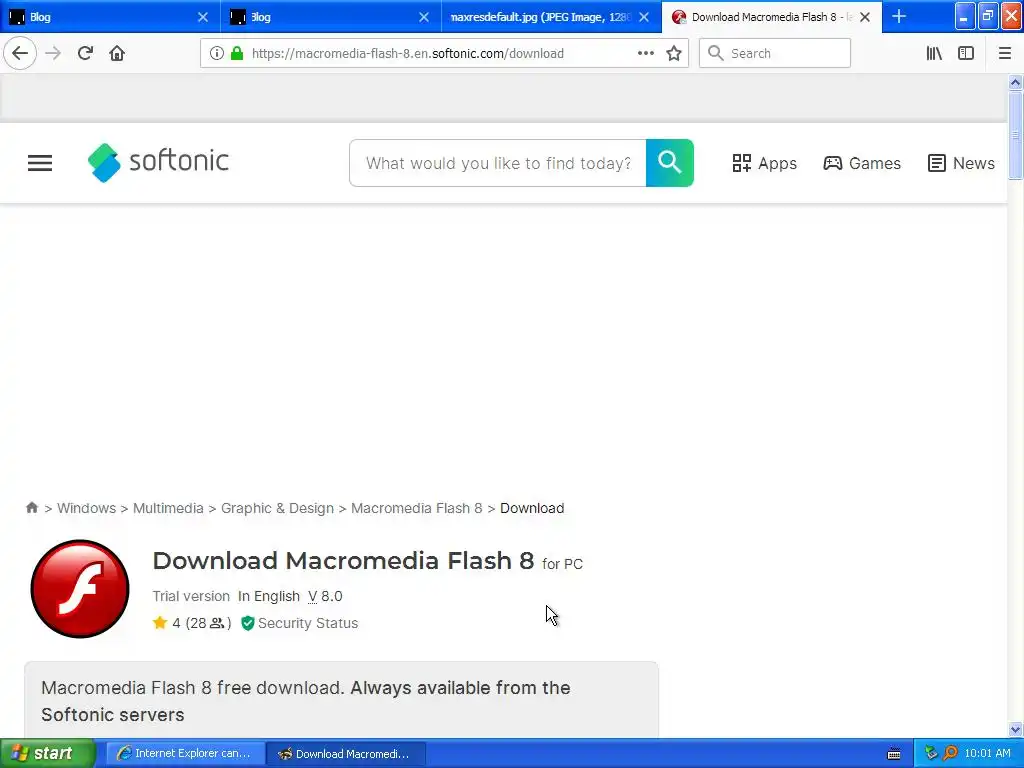Close the maxresdefault.jpg tab
This screenshot has width=1024, height=768.
pos(644,17)
